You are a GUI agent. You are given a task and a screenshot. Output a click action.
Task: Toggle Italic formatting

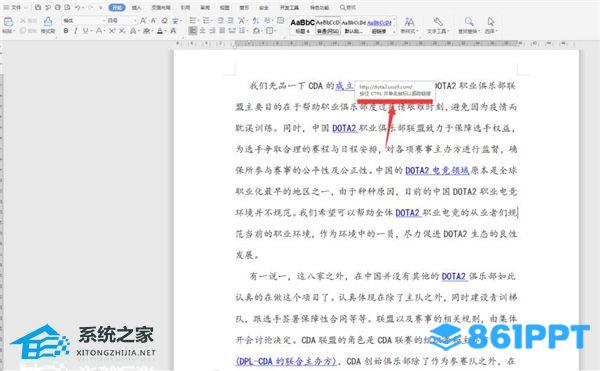75,31
